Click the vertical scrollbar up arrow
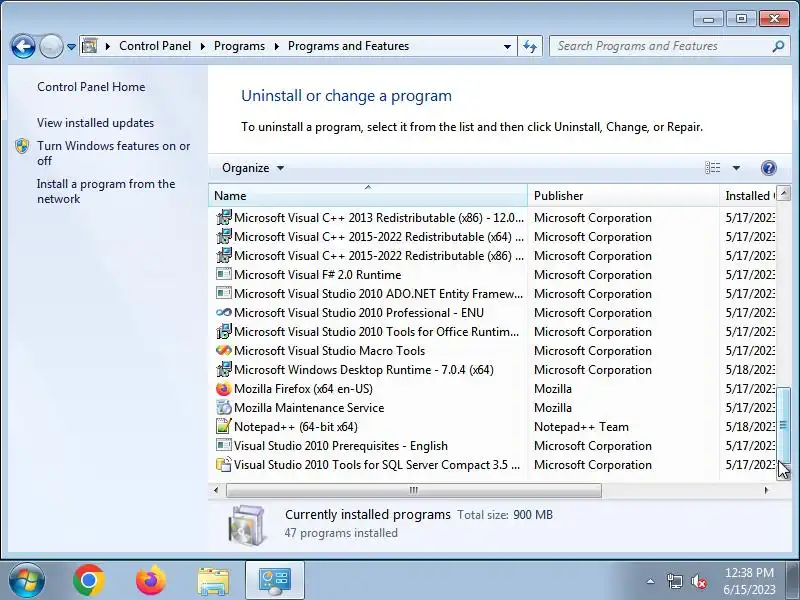Viewport: 800px width, 600px height. coord(783,193)
